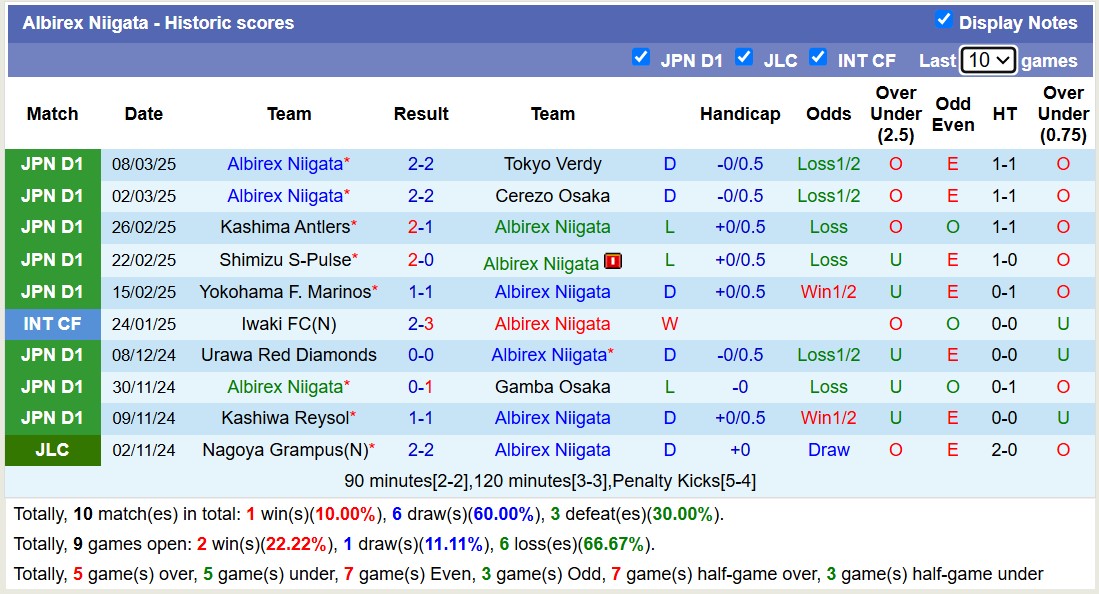Select the INT CF match label
This screenshot has width=1099, height=594.
52,324
